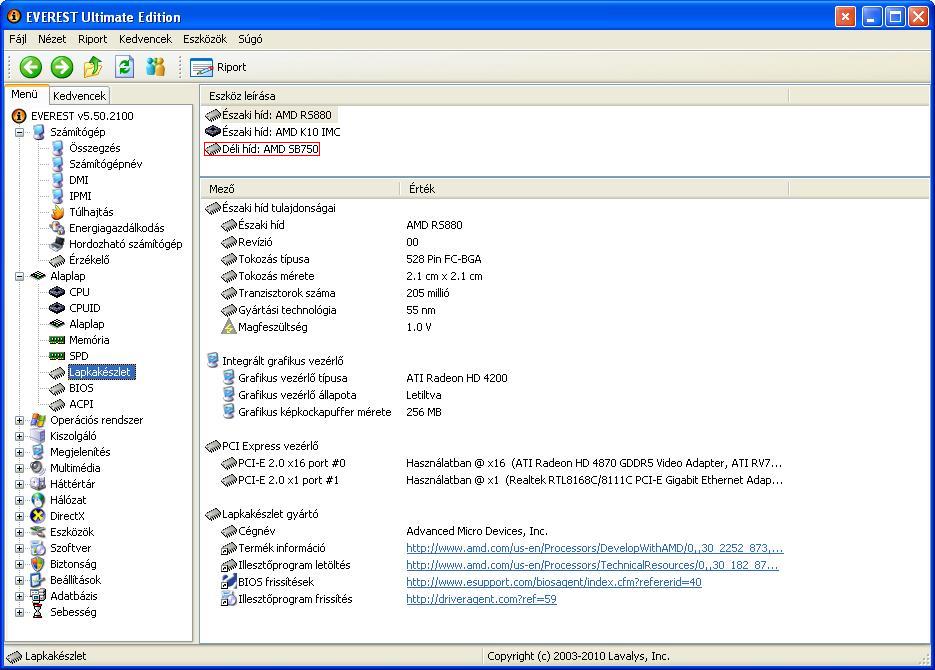Select Északi híd: AMD K10 IMC device
935x670 pixels.
[273, 132]
